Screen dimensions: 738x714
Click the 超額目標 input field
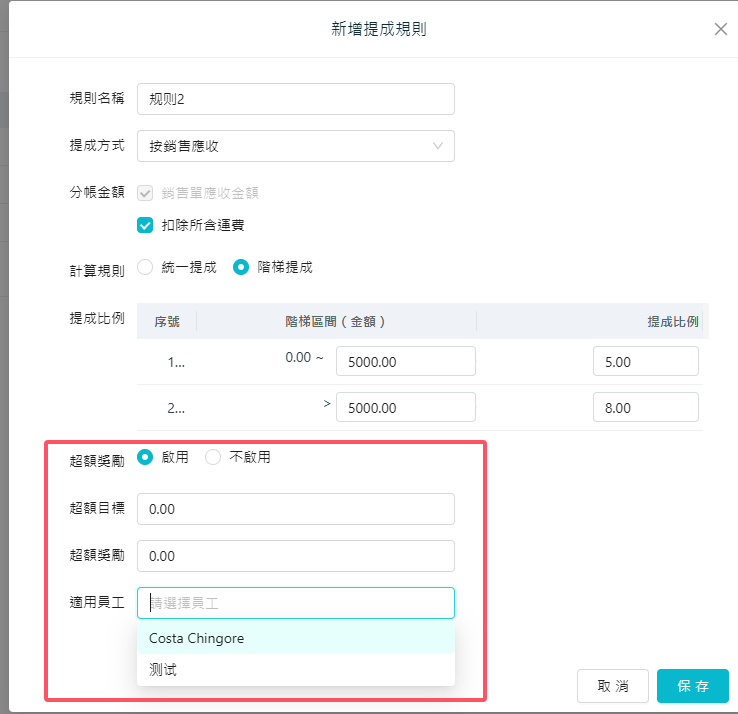tap(295, 509)
